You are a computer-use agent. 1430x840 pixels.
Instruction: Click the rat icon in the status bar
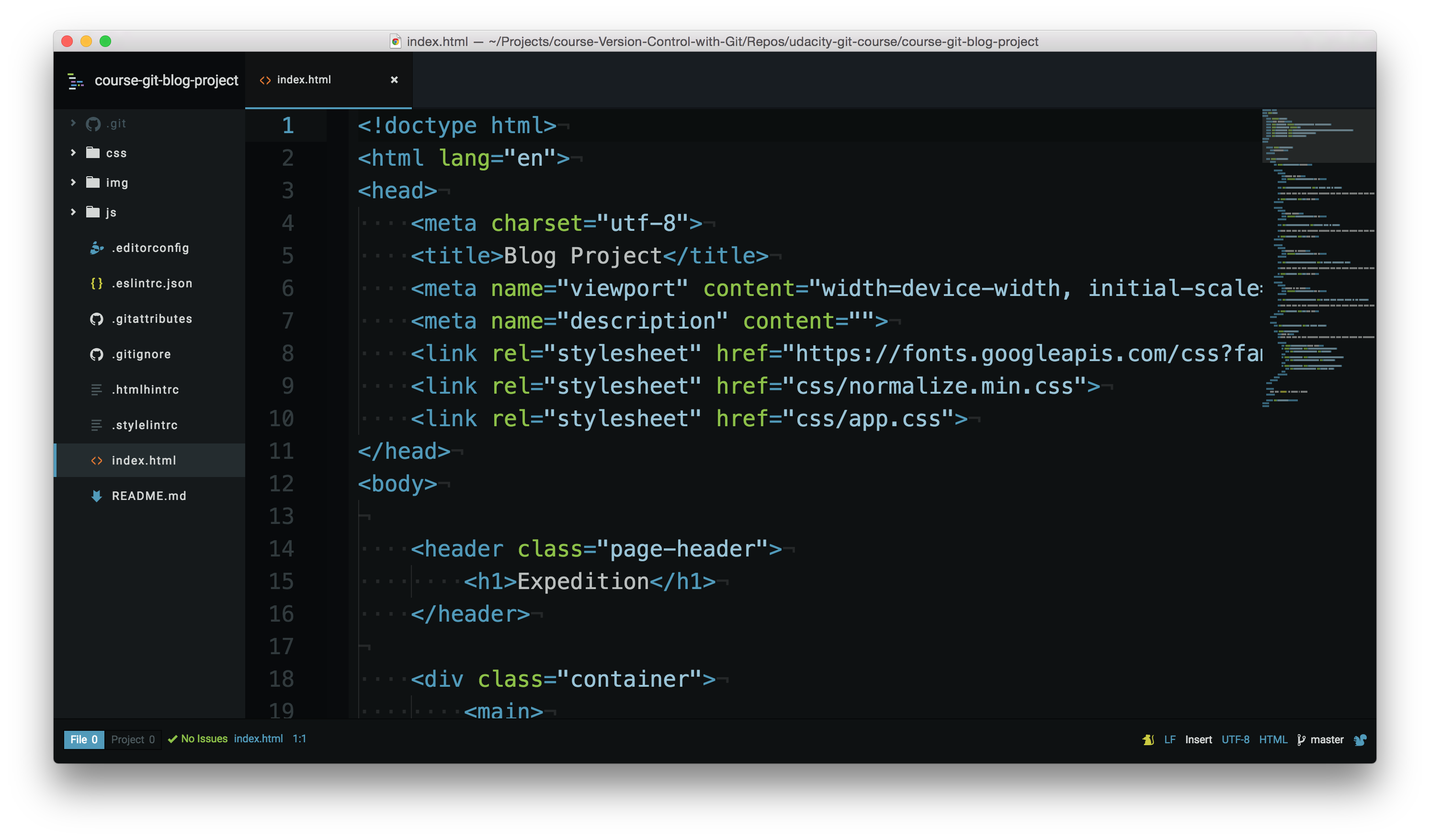pos(1147,739)
